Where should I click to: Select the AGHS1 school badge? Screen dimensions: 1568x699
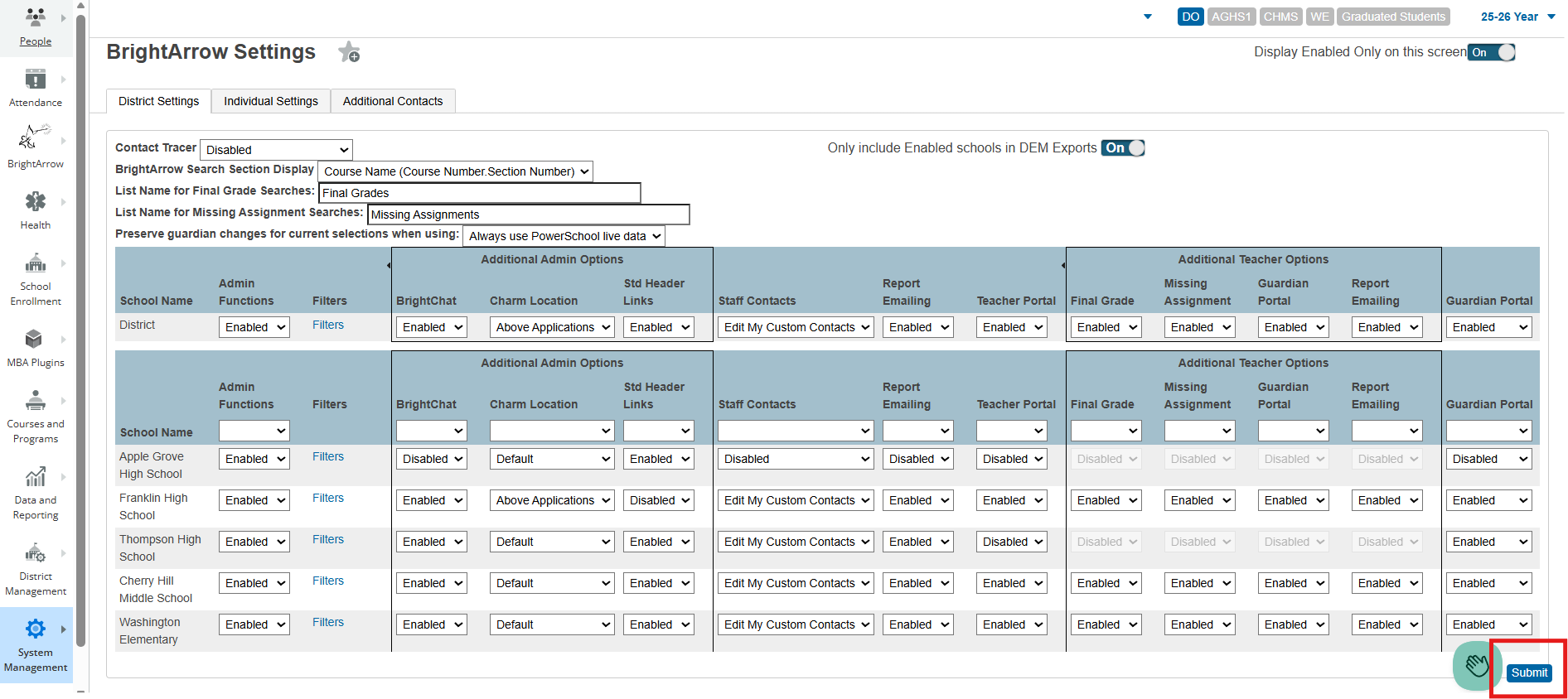[x=1232, y=17]
